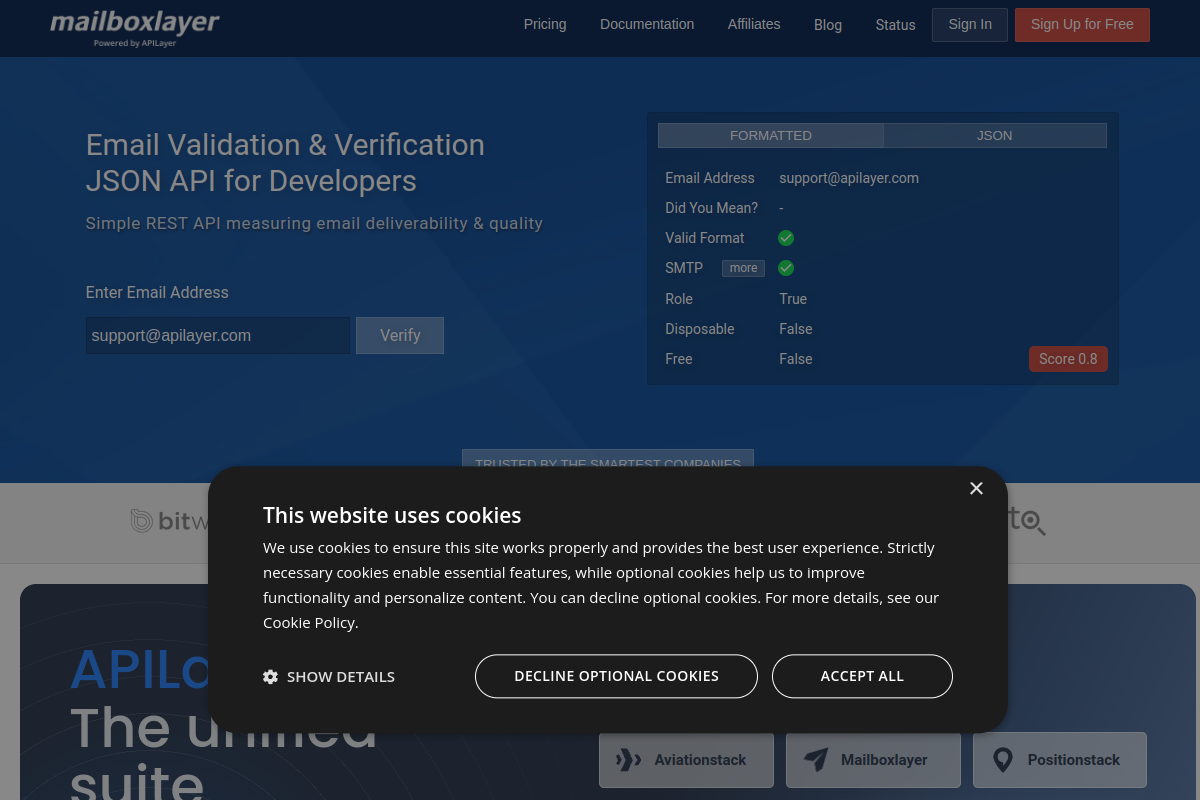Viewport: 1200px width, 800px height.
Task: Click the SMTP green checkmark
Action: pos(786,268)
